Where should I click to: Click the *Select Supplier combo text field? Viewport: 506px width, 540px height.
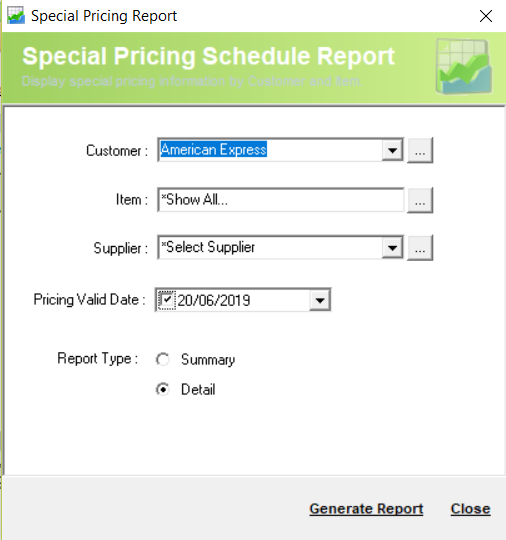pyautogui.click(x=270, y=248)
